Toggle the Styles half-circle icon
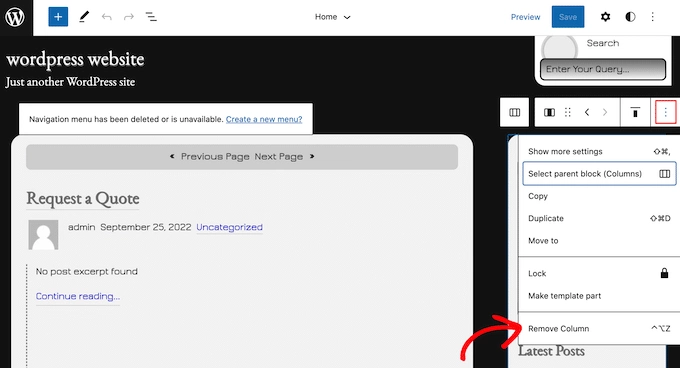Image resolution: width=680 pixels, height=368 pixels. pyautogui.click(x=630, y=17)
